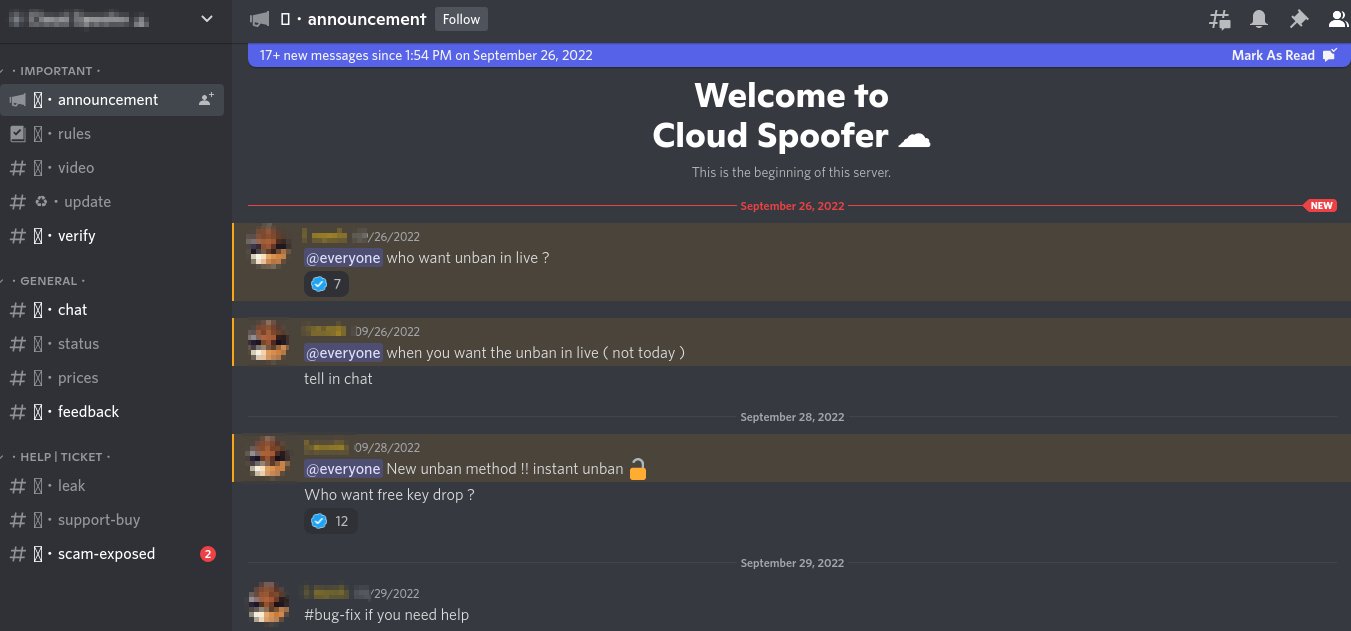Show the member list
The height and width of the screenshot is (631, 1351).
point(1338,18)
